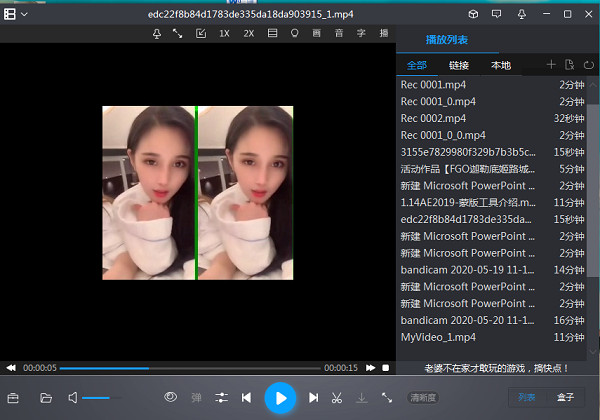Click the fast forward button after 00:00:15
The height and width of the screenshot is (420, 600).
[x=370, y=368]
